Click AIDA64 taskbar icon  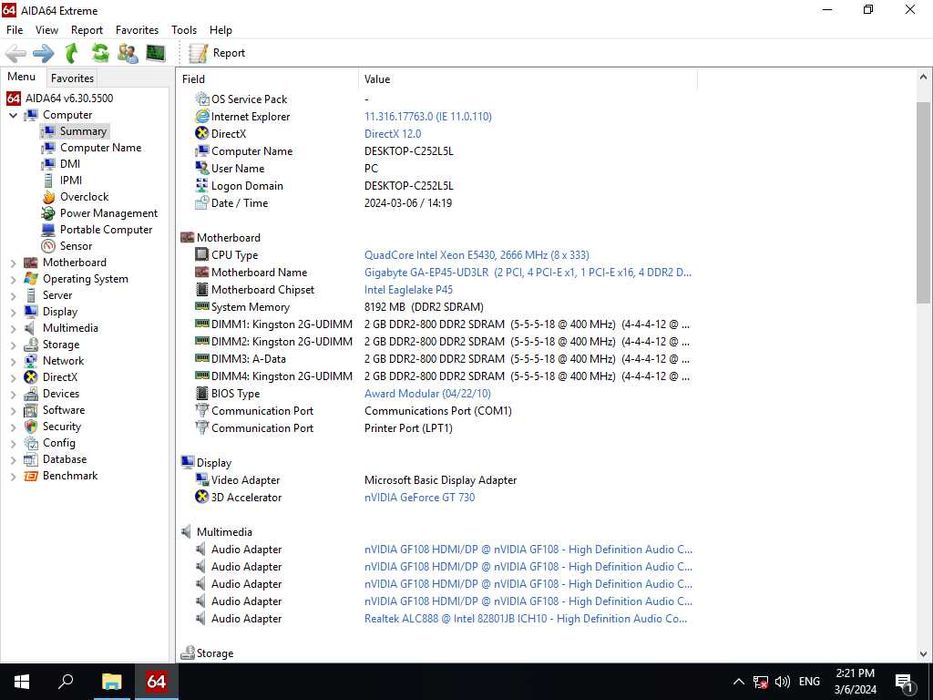pyautogui.click(x=156, y=681)
